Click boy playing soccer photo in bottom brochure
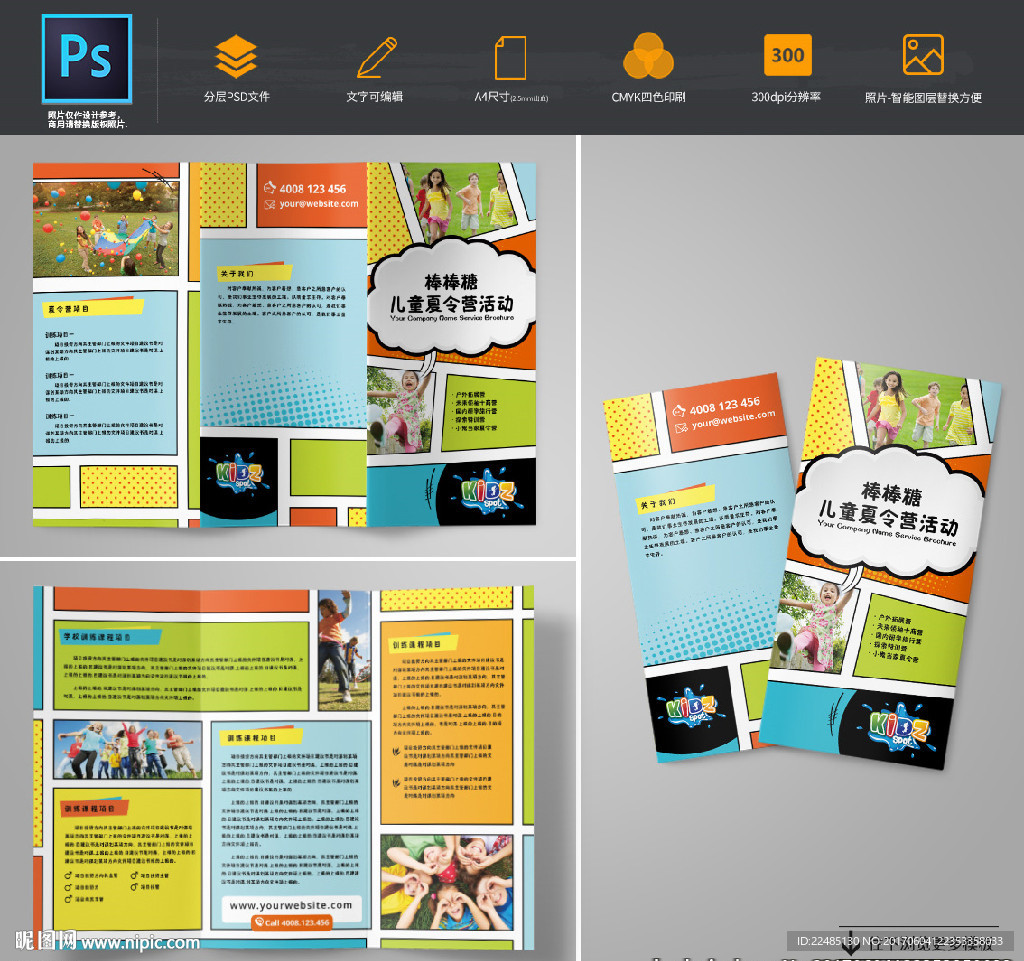Image resolution: width=1024 pixels, height=961 pixels. (344, 650)
